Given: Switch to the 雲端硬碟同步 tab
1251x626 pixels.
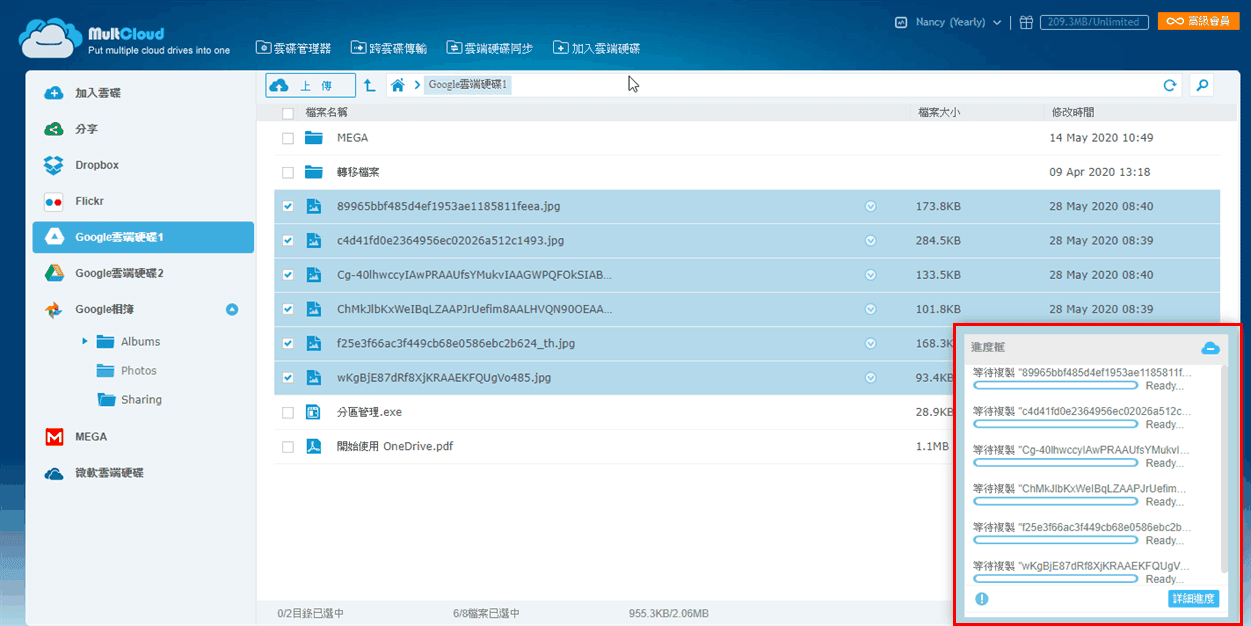Looking at the screenshot, I should [x=489, y=48].
